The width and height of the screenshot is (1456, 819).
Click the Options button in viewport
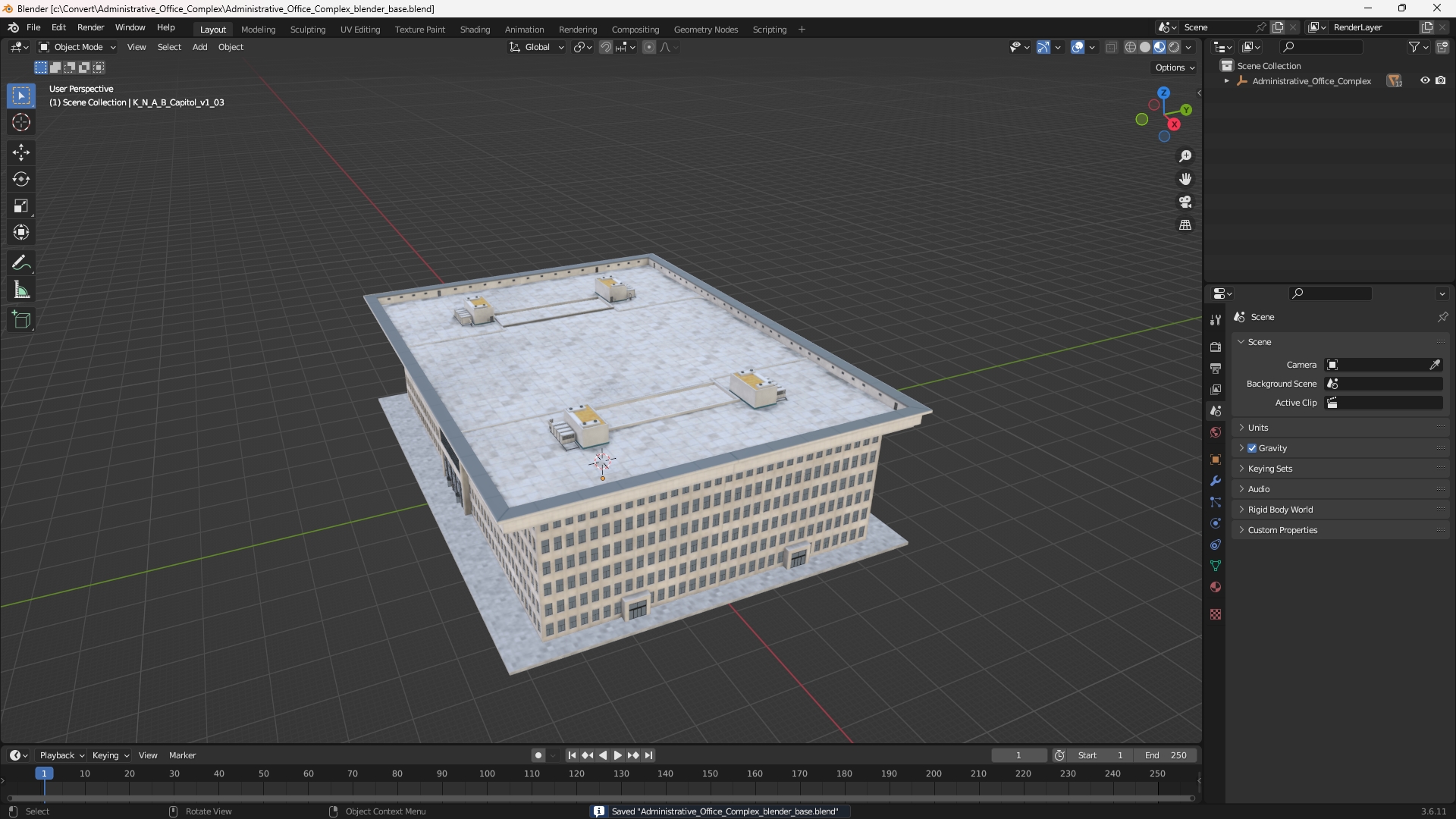1175,67
